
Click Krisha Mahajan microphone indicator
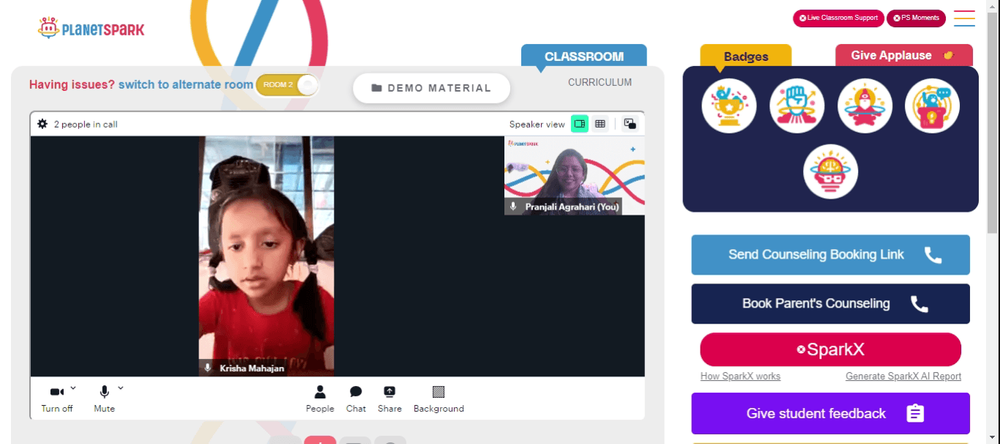(x=207, y=368)
